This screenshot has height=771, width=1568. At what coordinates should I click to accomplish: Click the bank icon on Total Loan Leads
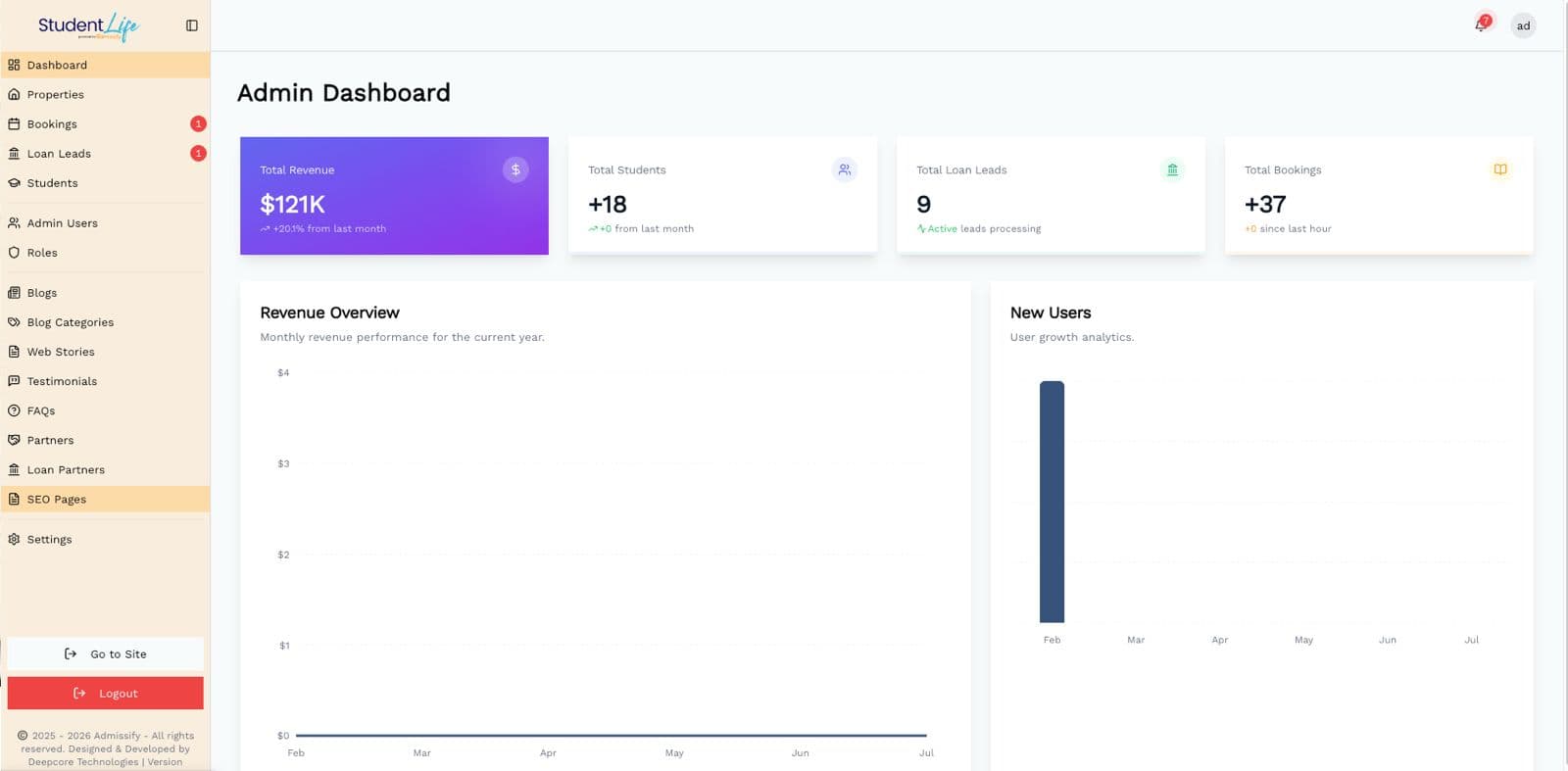[x=1172, y=169]
